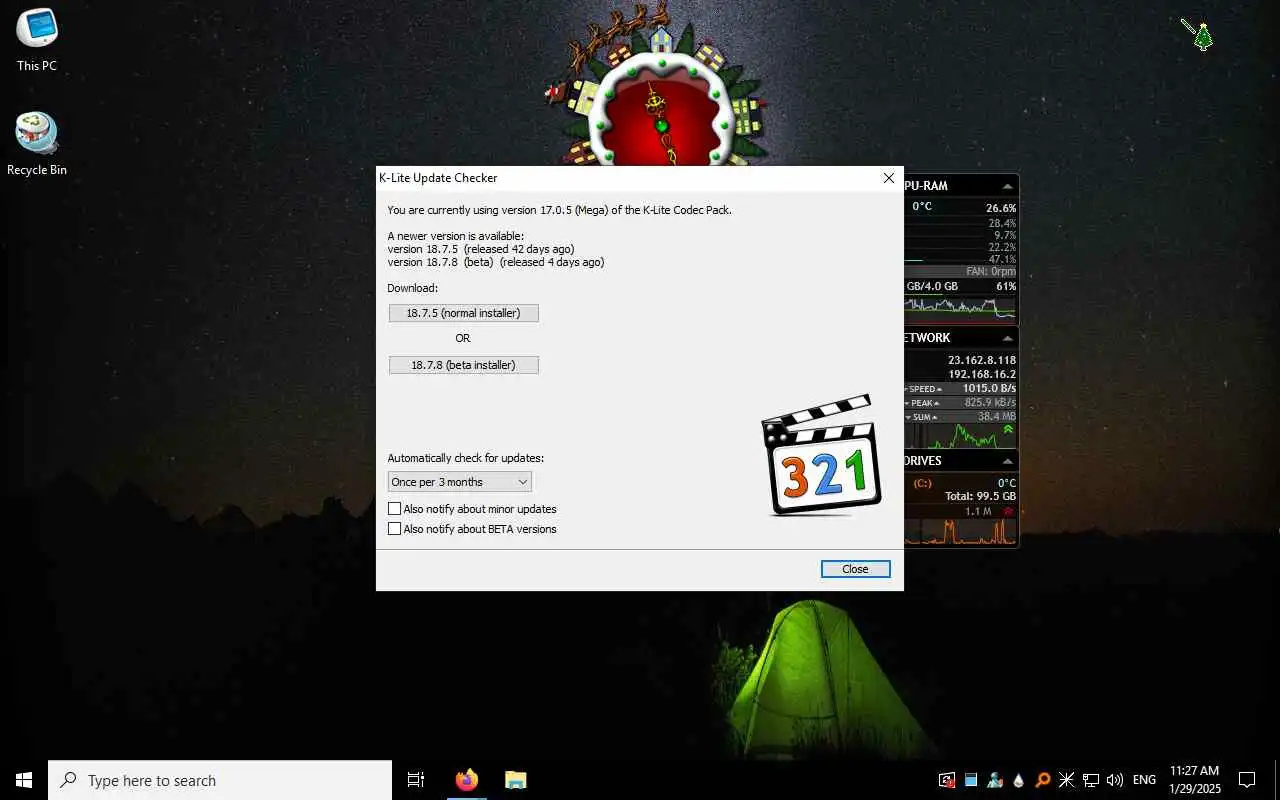Collapse the CPU-RAM widget section
This screenshot has width=1280, height=800.
tap(1007, 186)
